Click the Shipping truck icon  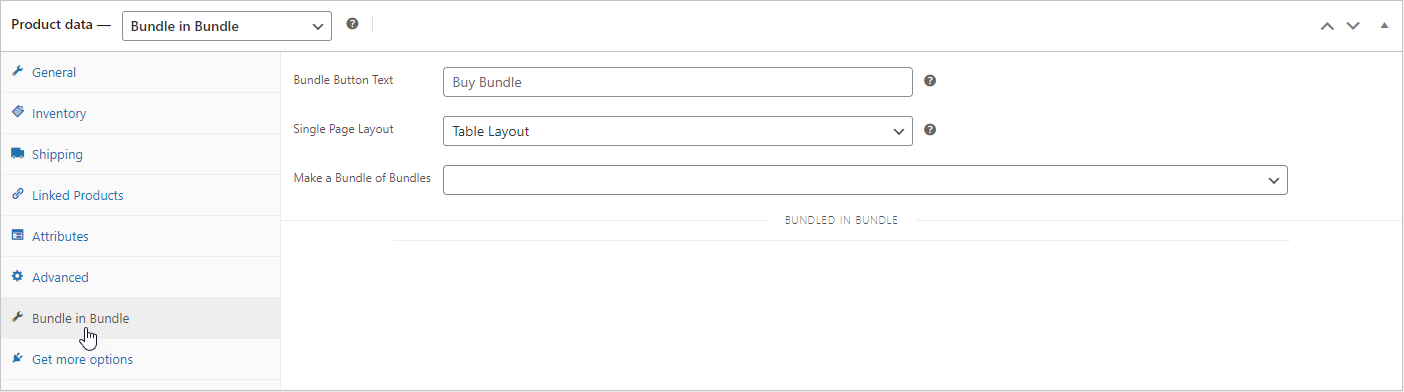pos(17,154)
